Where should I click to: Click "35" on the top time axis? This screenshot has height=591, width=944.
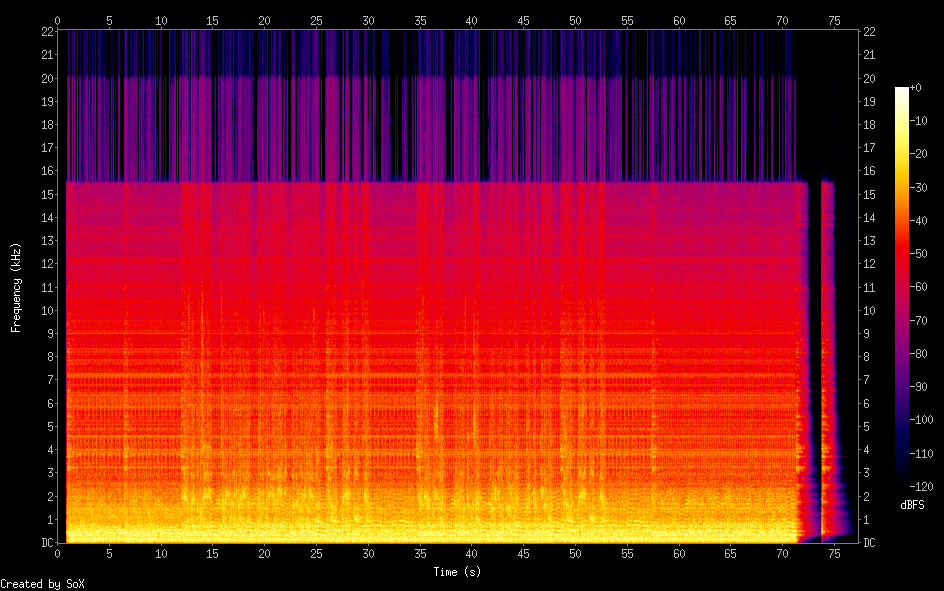(420, 20)
